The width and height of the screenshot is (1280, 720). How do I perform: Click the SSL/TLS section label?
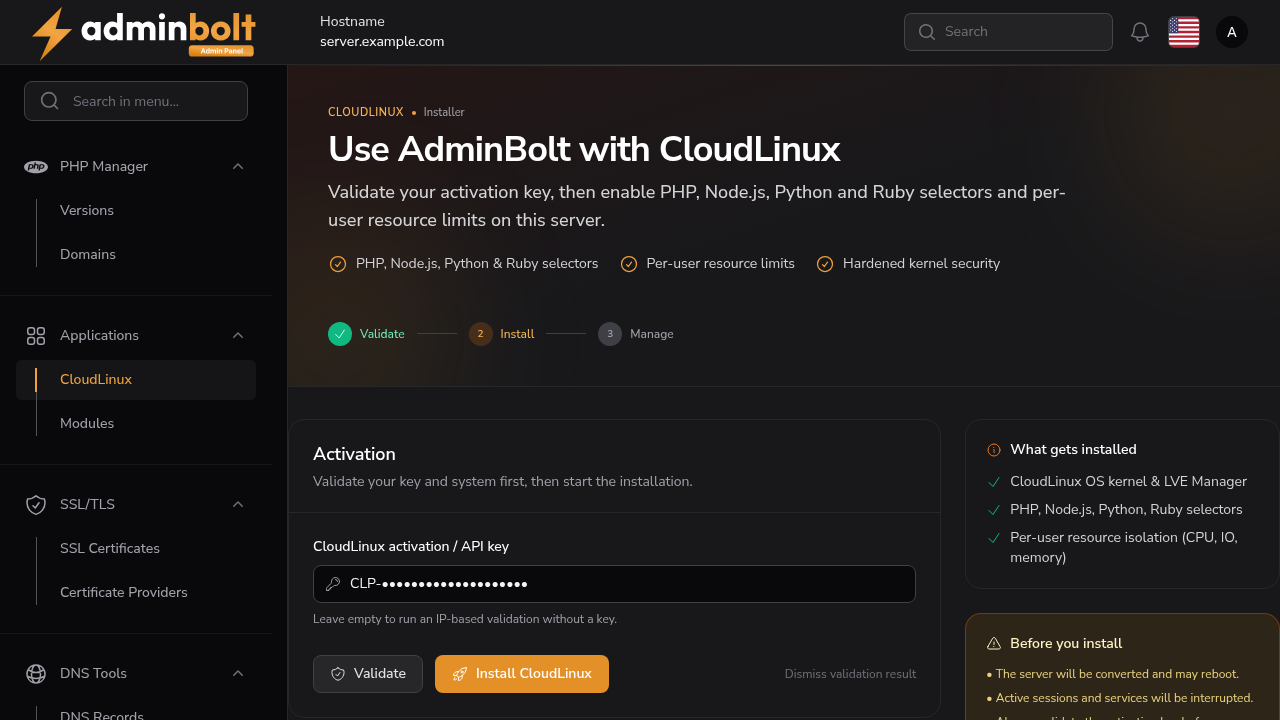pyautogui.click(x=87, y=504)
